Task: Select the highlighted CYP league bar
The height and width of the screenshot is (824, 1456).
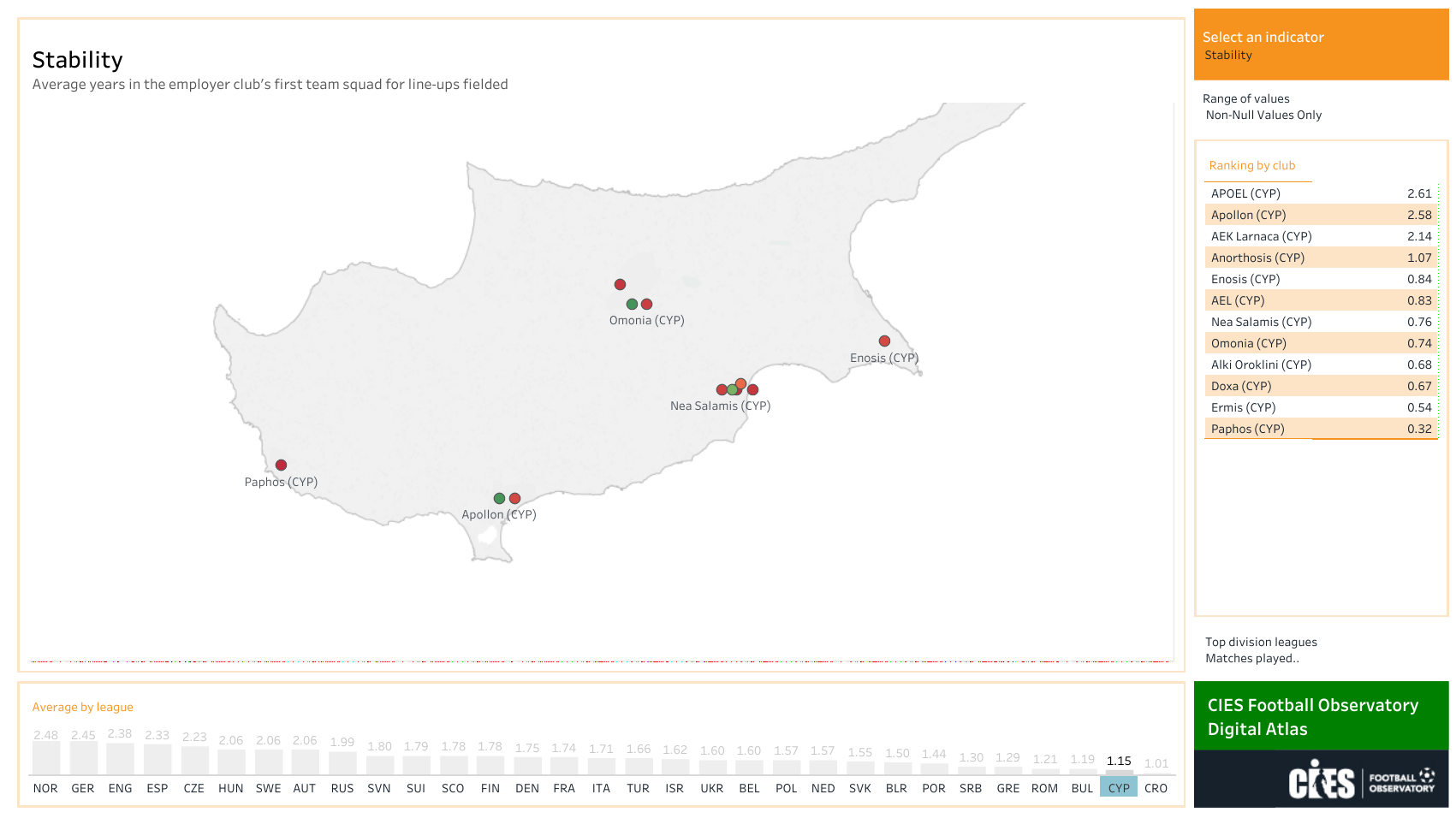Action: coord(1120,772)
